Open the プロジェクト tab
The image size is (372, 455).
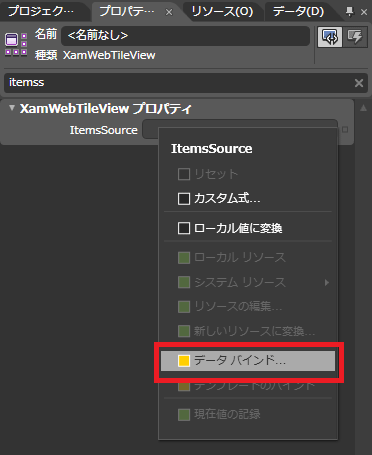click(41, 12)
